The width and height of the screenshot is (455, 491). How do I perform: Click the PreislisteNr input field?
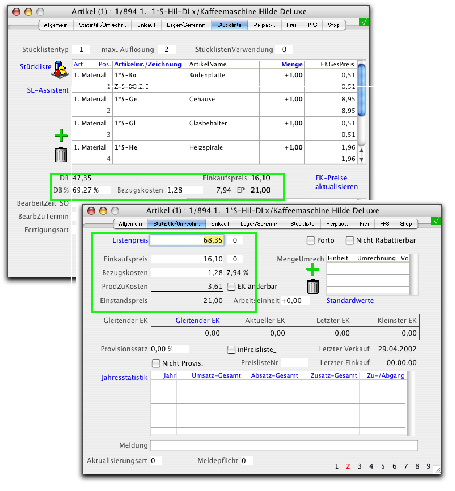click(x=294, y=362)
